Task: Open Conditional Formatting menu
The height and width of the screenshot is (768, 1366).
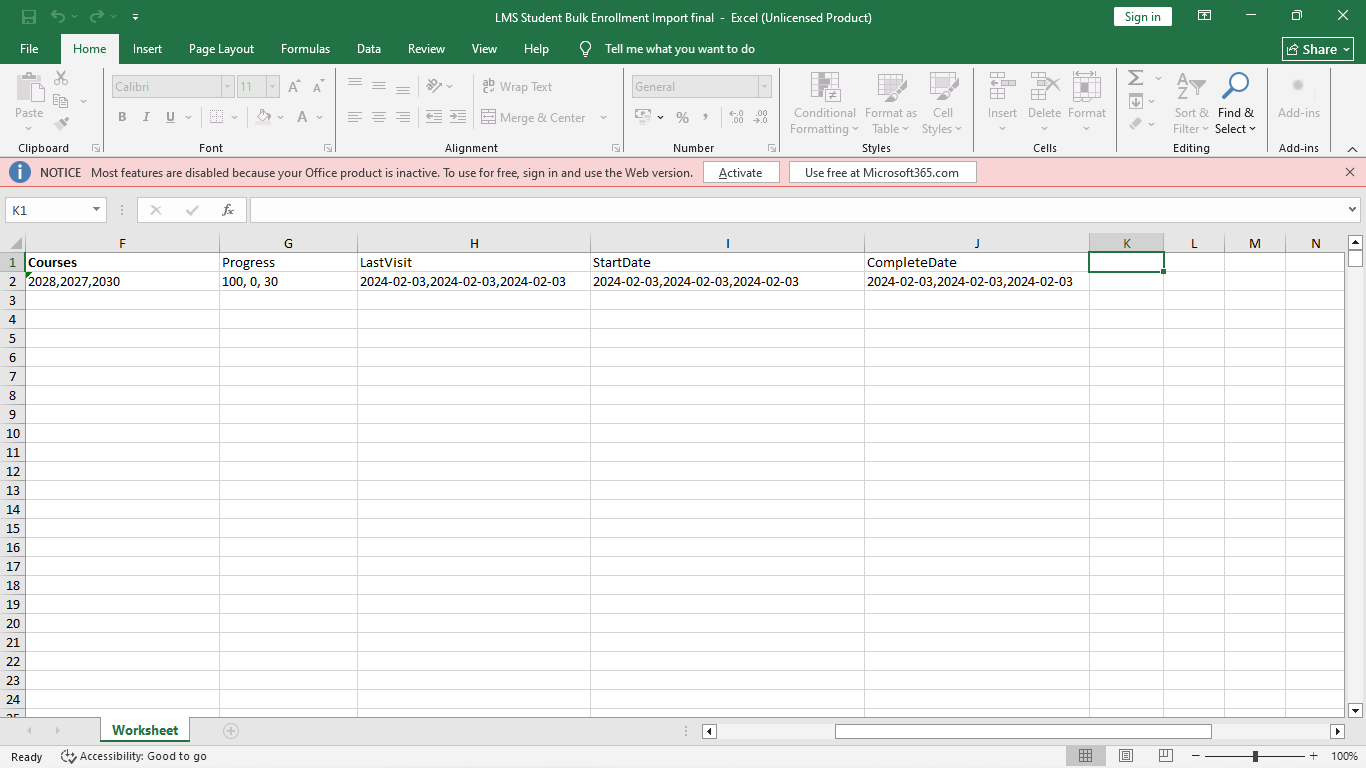Action: (x=824, y=104)
